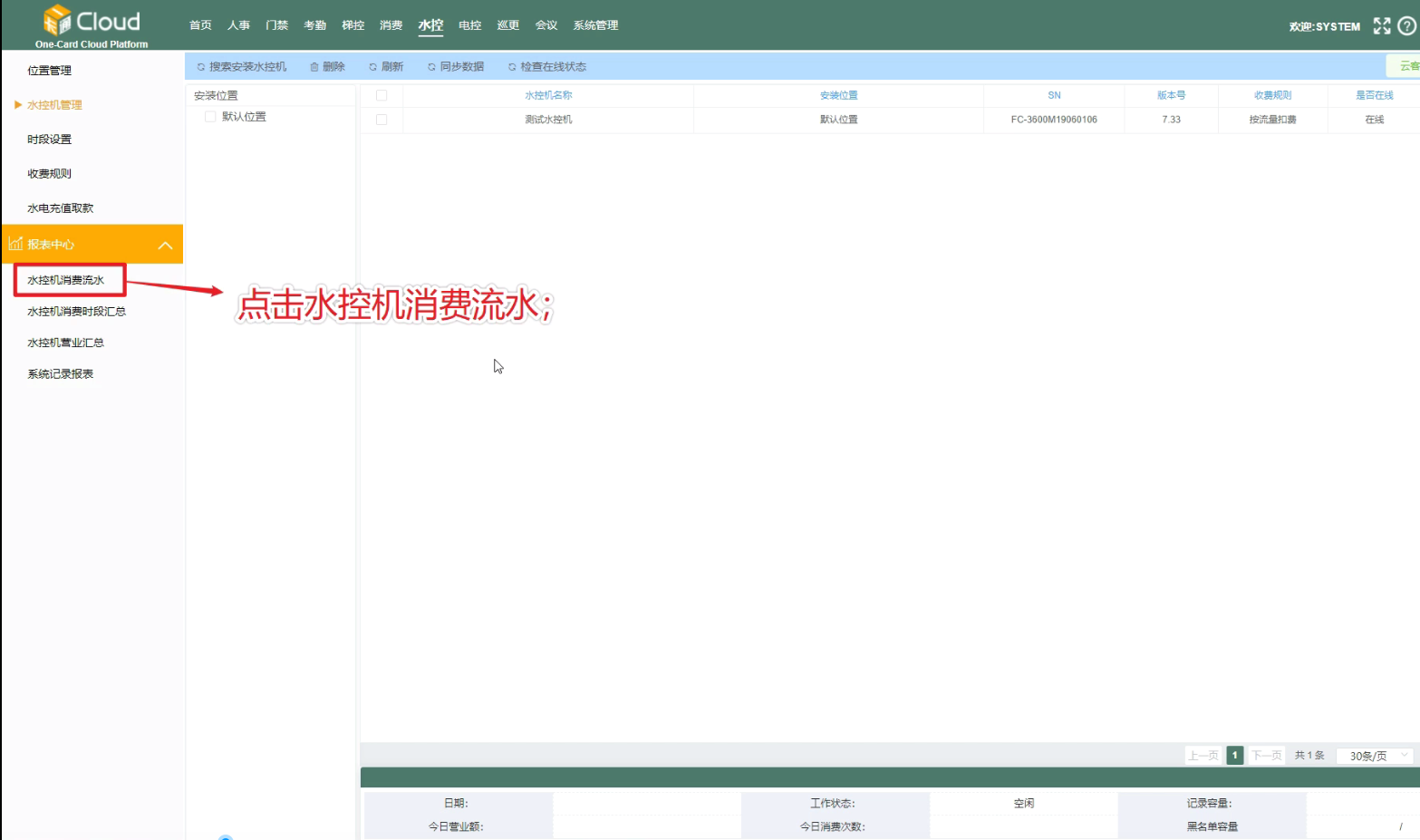
Task: Open the 考勤 module
Action: tap(314, 25)
